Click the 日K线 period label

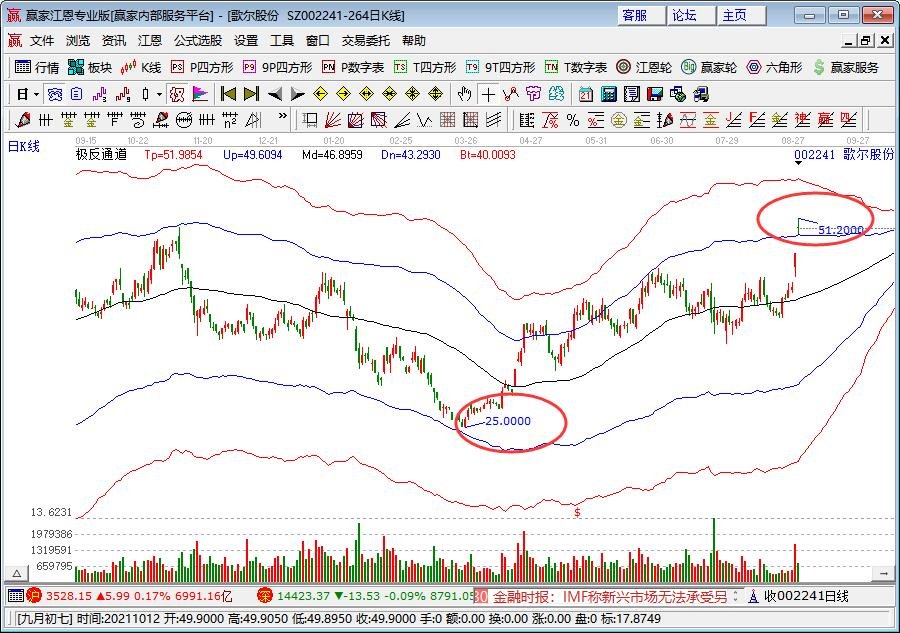pyautogui.click(x=24, y=146)
